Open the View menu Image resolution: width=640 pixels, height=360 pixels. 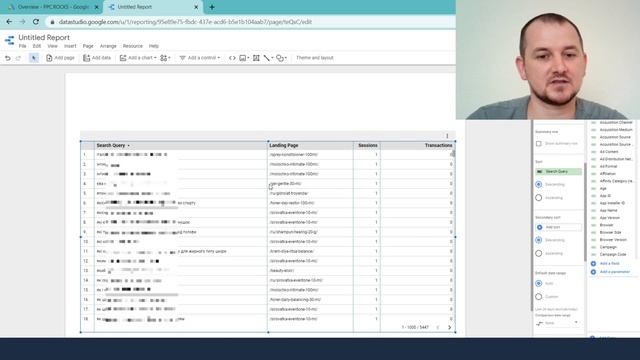(52, 46)
